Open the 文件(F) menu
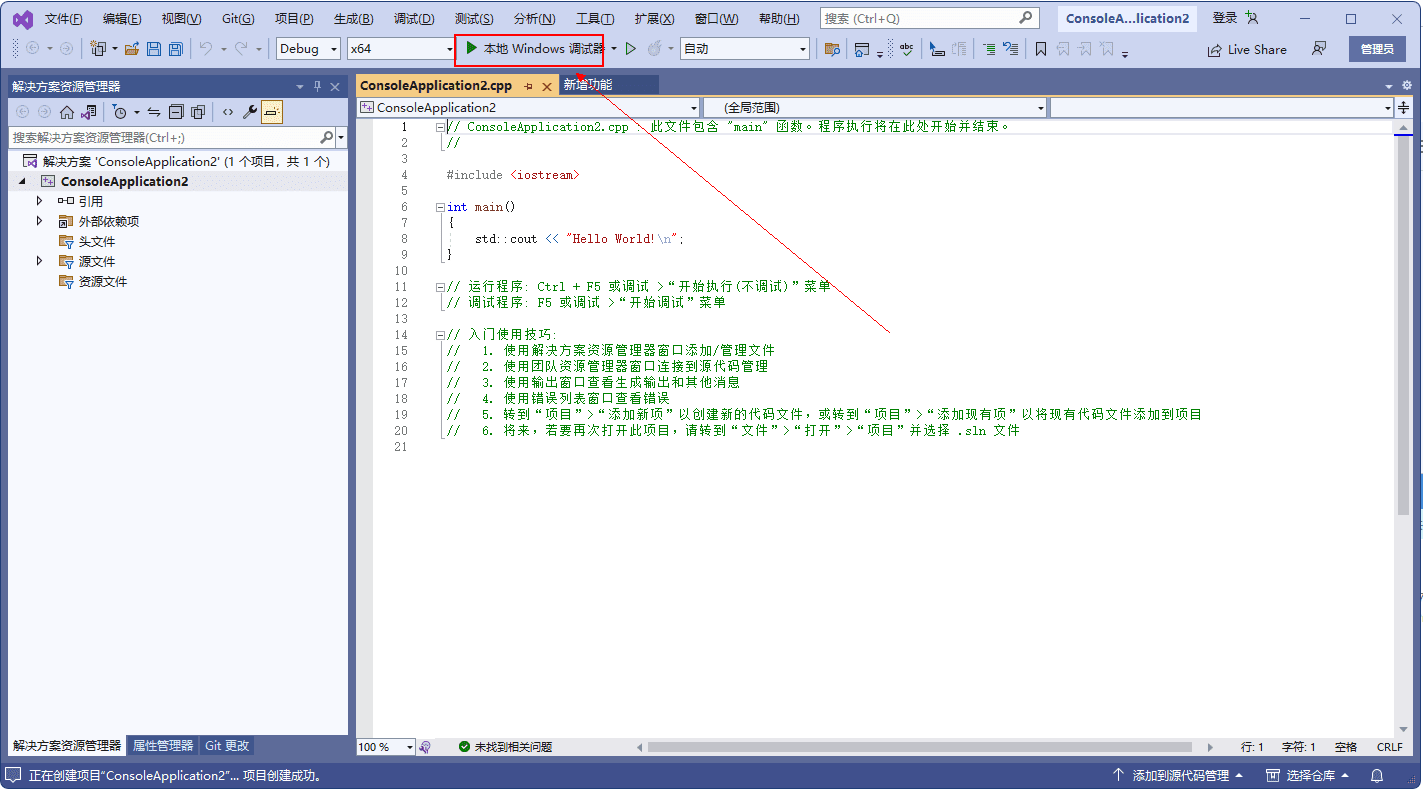 coord(64,19)
